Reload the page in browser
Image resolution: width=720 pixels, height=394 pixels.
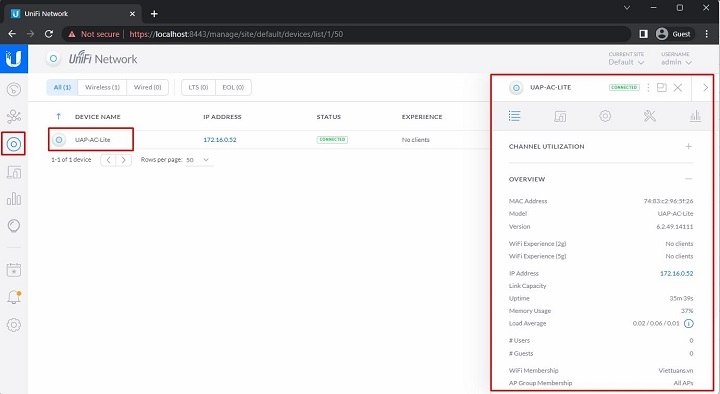(x=49, y=34)
